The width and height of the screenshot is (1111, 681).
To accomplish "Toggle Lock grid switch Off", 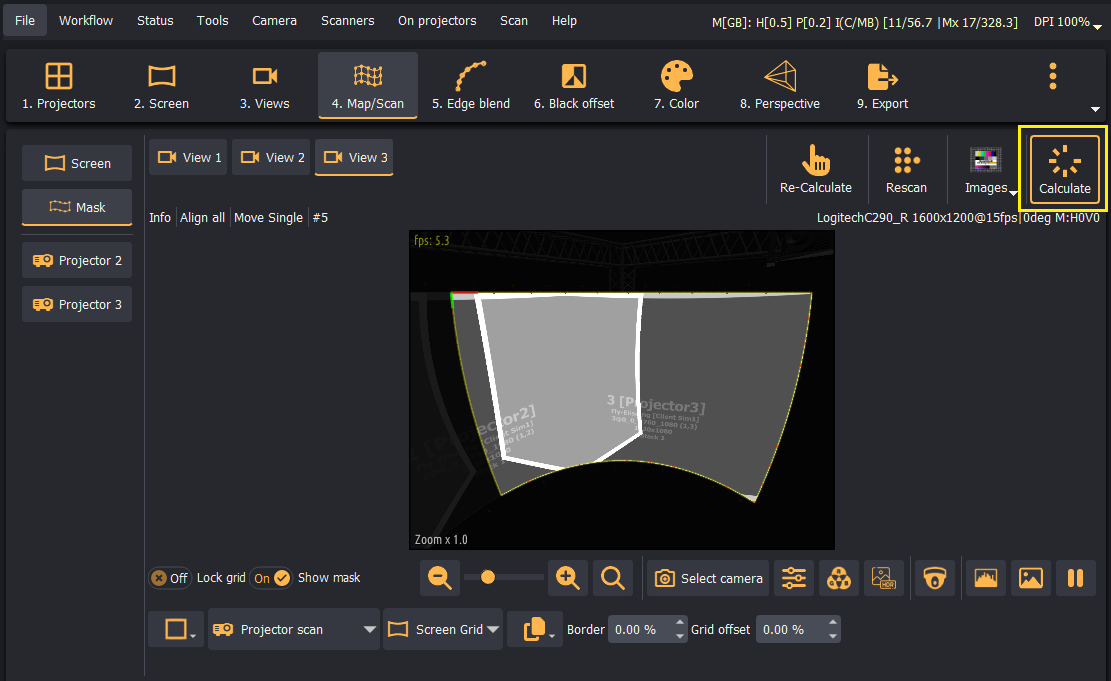I will tap(170, 578).
